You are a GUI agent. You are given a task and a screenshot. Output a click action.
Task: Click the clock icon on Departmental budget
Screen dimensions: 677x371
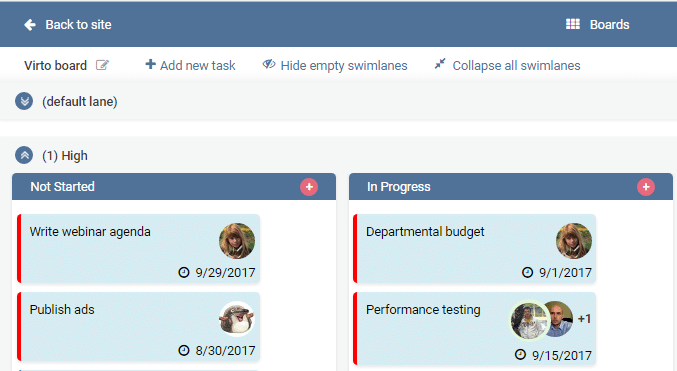point(527,272)
